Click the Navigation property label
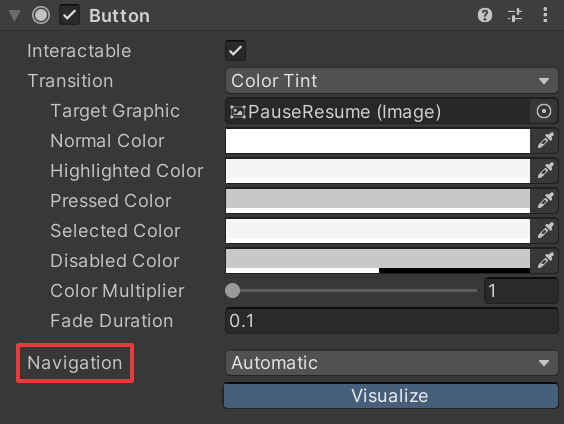This screenshot has width=564, height=424. point(75,363)
